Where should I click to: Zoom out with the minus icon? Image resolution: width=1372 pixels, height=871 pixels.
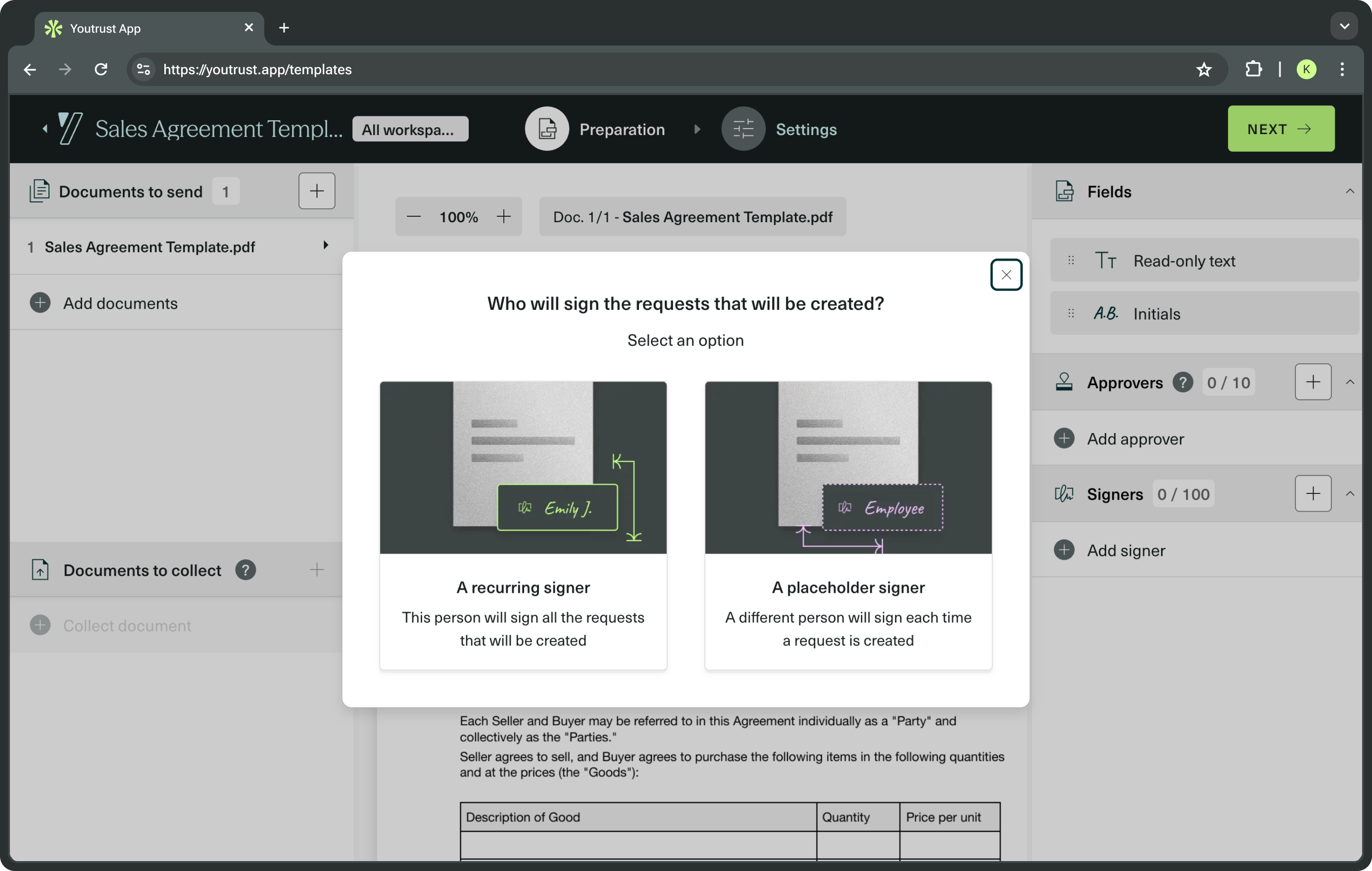coord(414,216)
